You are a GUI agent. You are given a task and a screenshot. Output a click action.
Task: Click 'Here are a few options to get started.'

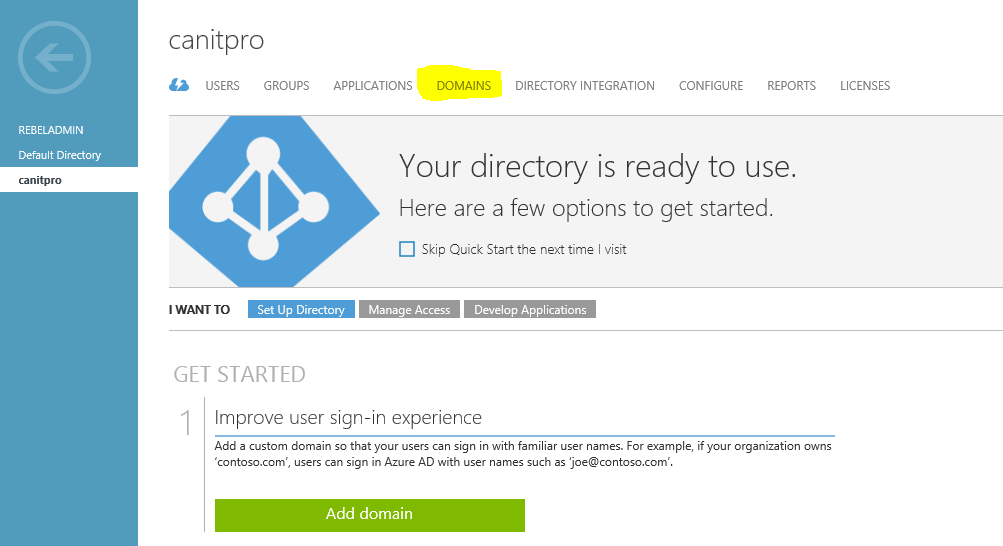[x=586, y=208]
